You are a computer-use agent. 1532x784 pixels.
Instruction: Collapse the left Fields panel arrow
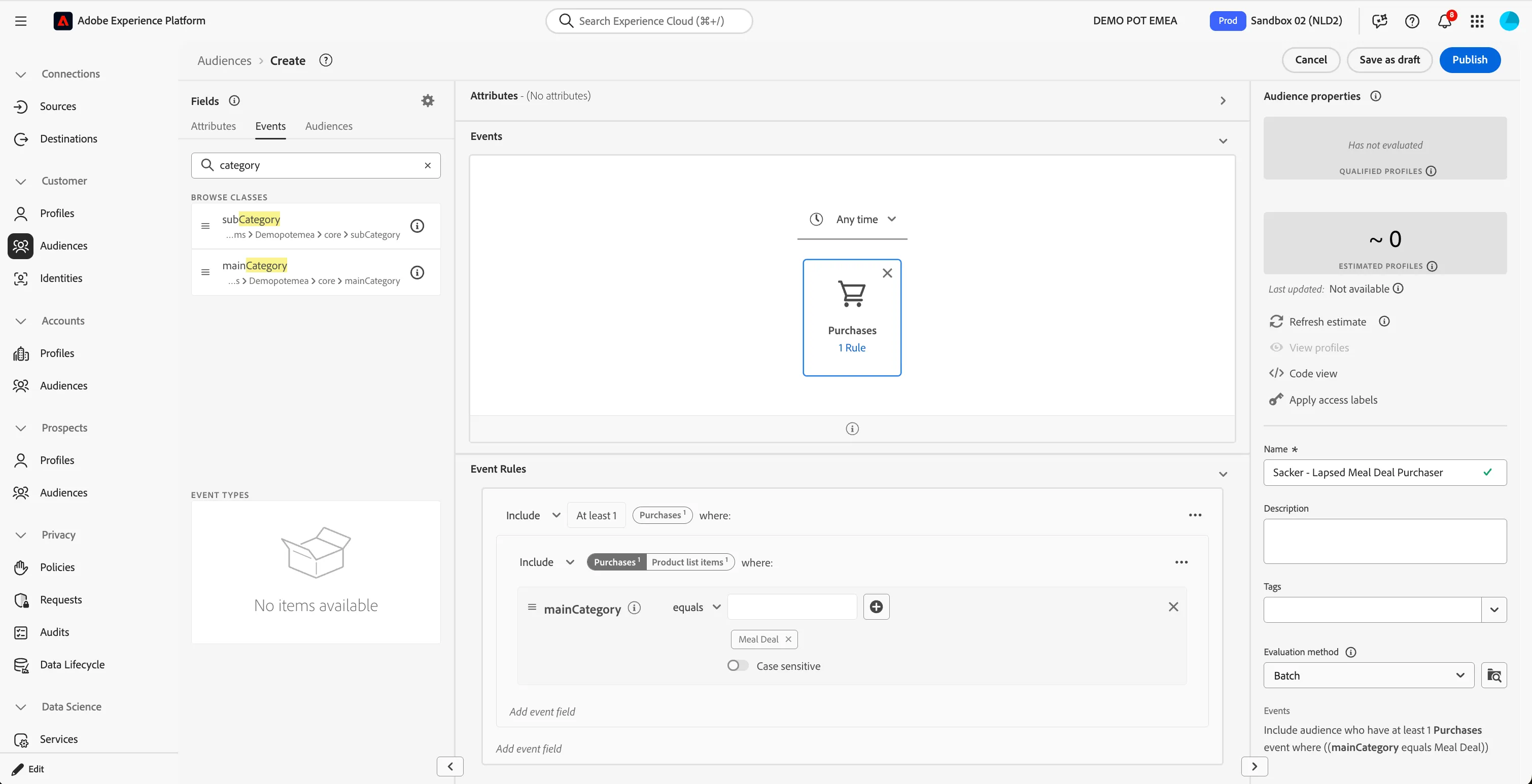pos(450,766)
